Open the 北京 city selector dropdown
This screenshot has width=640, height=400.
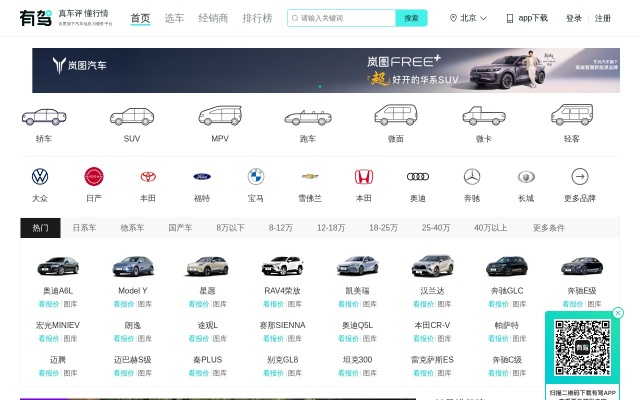[468, 18]
